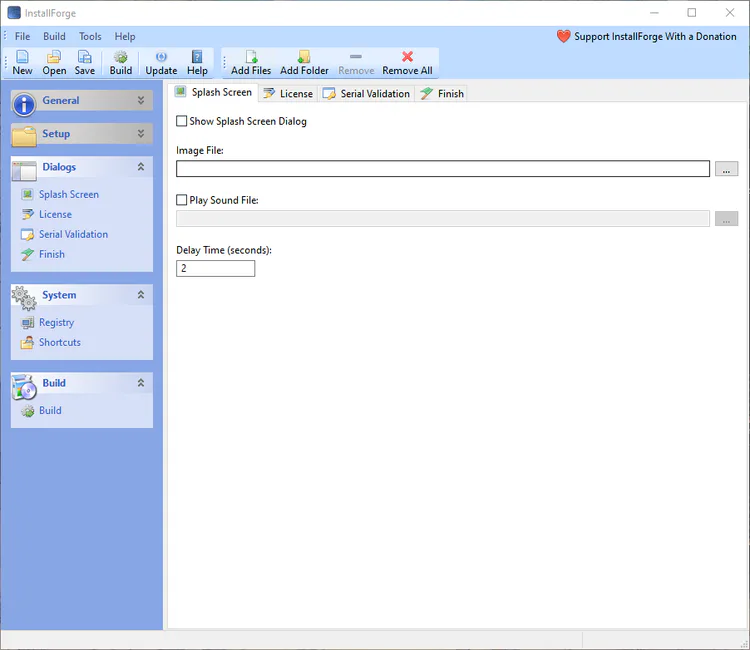Expand the General section chevron
This screenshot has height=650, width=750.
(x=141, y=100)
